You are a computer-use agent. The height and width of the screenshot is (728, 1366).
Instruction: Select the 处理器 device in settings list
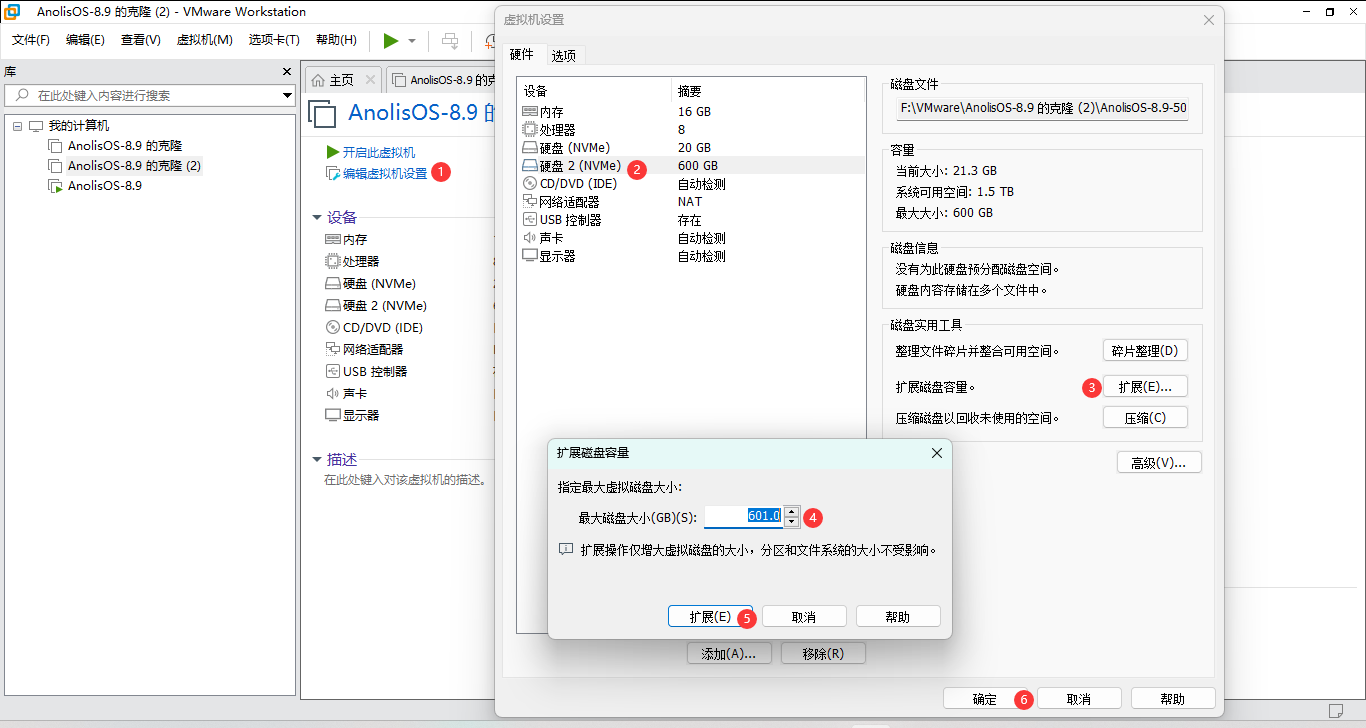click(x=557, y=130)
